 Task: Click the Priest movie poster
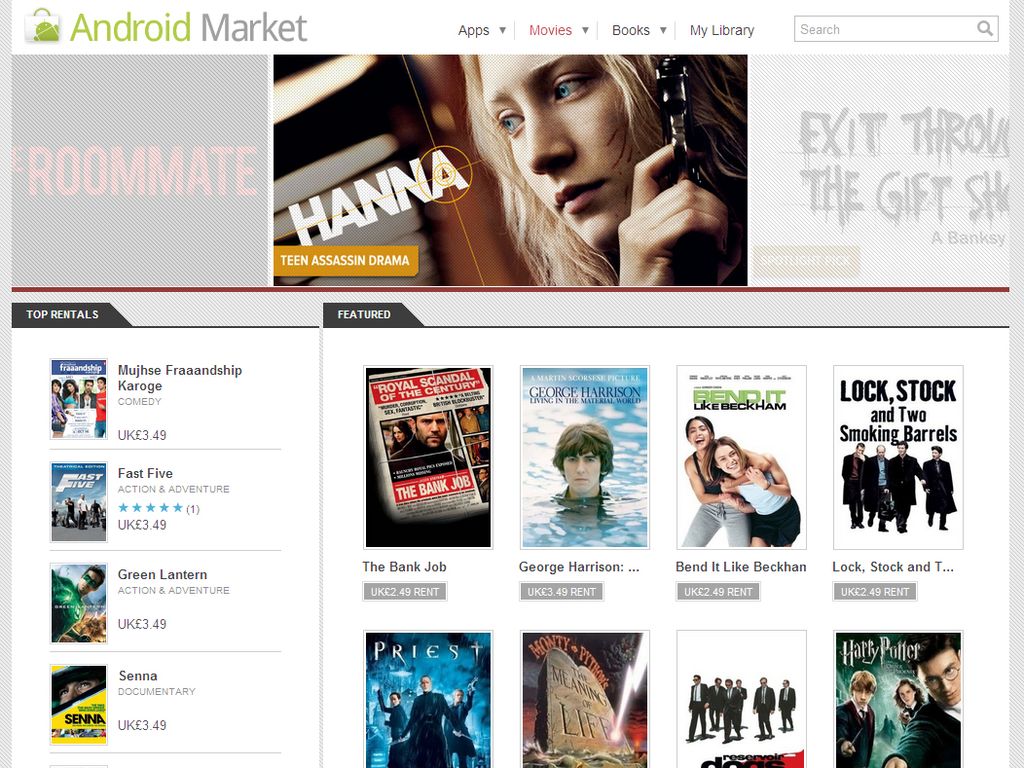428,697
